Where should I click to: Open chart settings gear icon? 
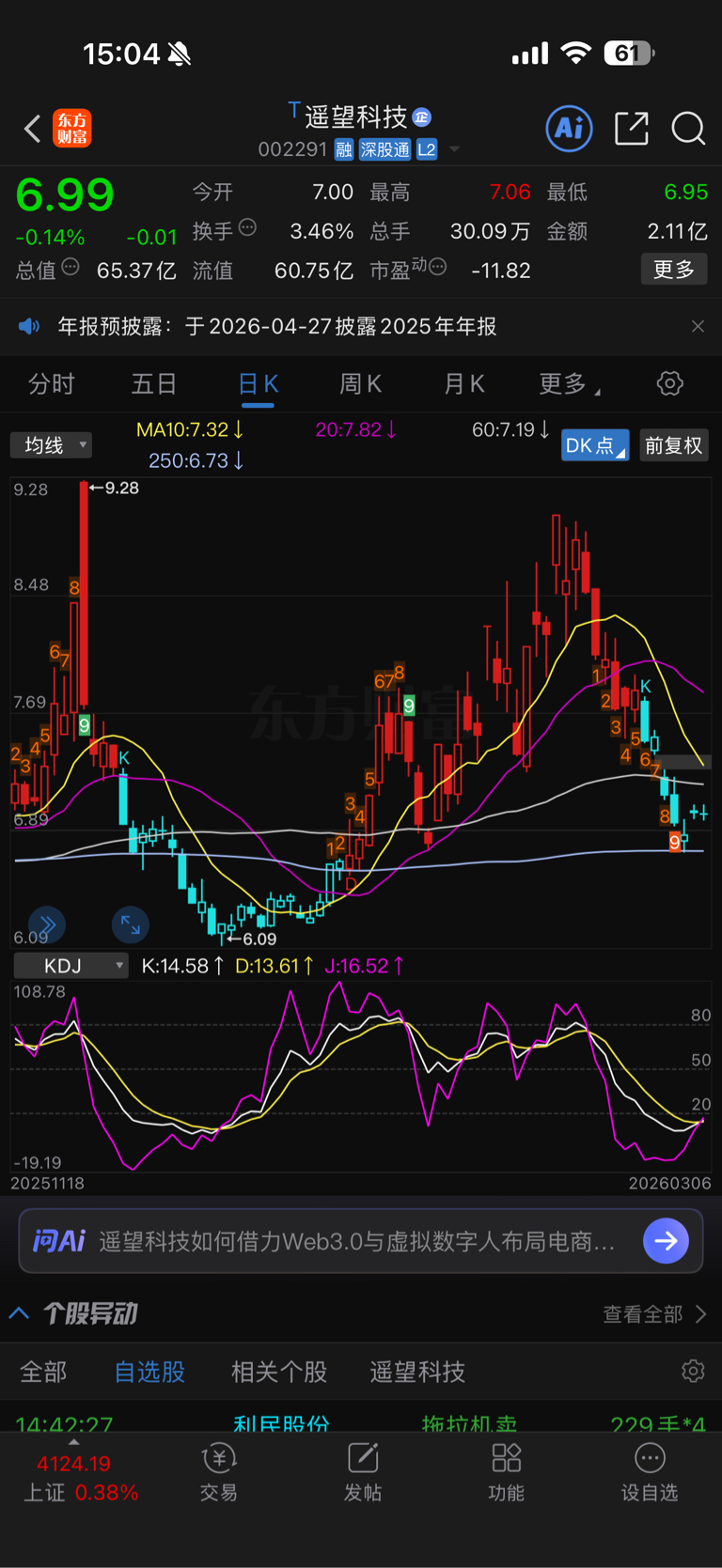[x=669, y=383]
